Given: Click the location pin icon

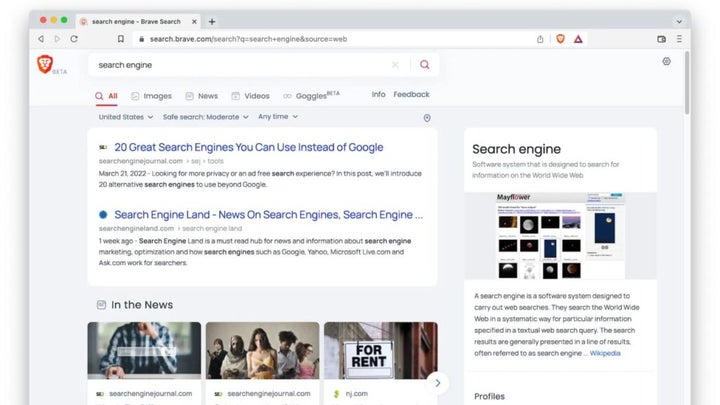Looking at the screenshot, I should (x=427, y=118).
